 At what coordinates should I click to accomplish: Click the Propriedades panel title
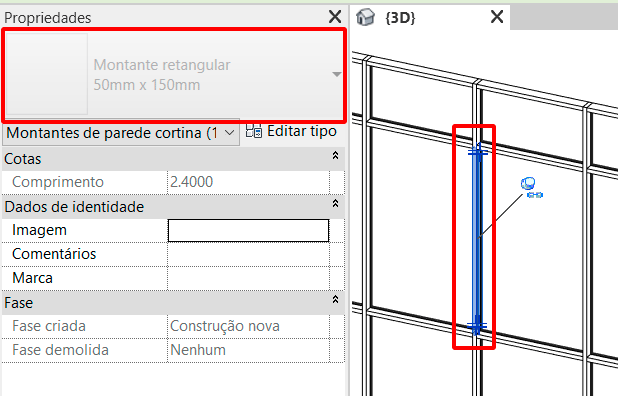[x=48, y=18]
